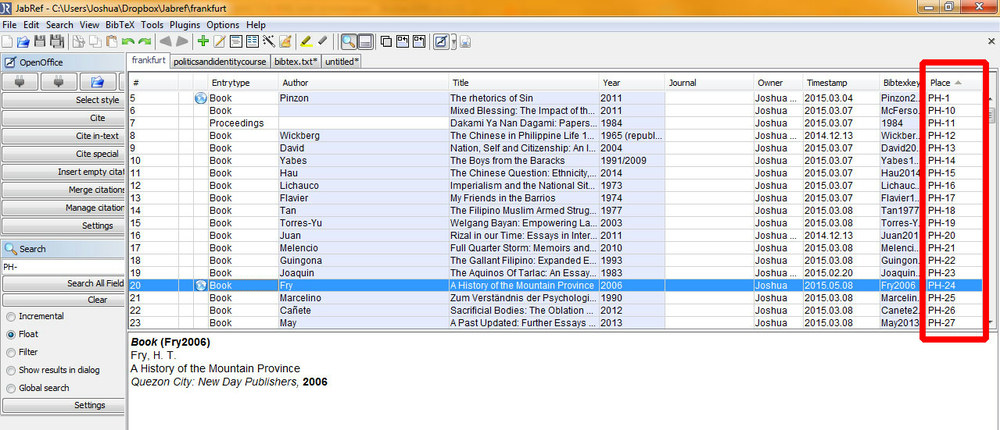Viewport: 1000px width, 430px height.
Task: Click the yellow highlighter Mark entries icon
Action: point(305,42)
